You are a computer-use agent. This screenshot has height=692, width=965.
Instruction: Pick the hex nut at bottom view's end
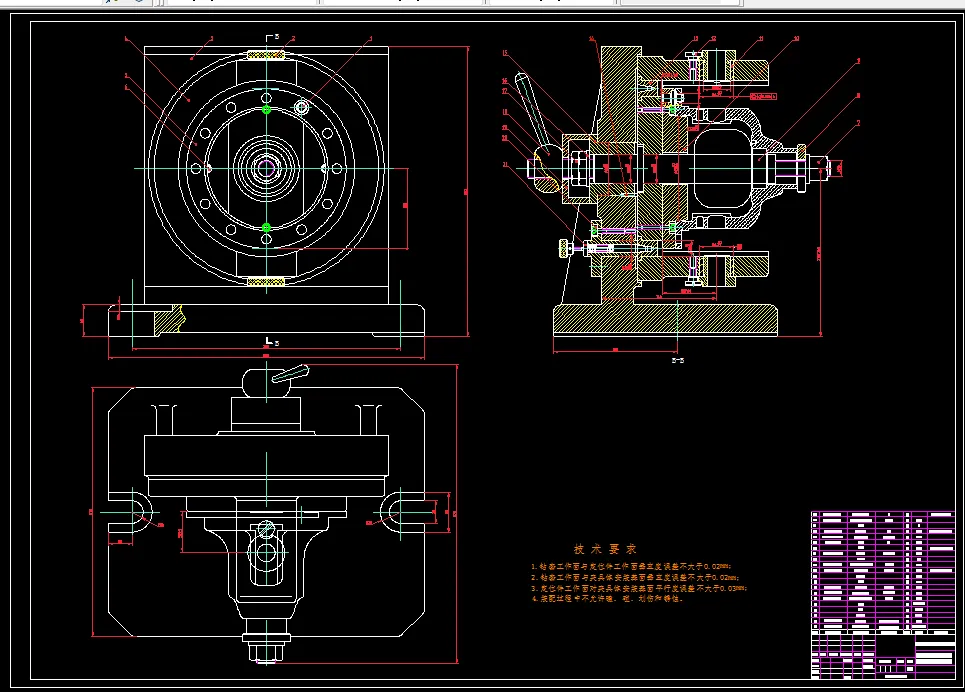tap(266, 652)
